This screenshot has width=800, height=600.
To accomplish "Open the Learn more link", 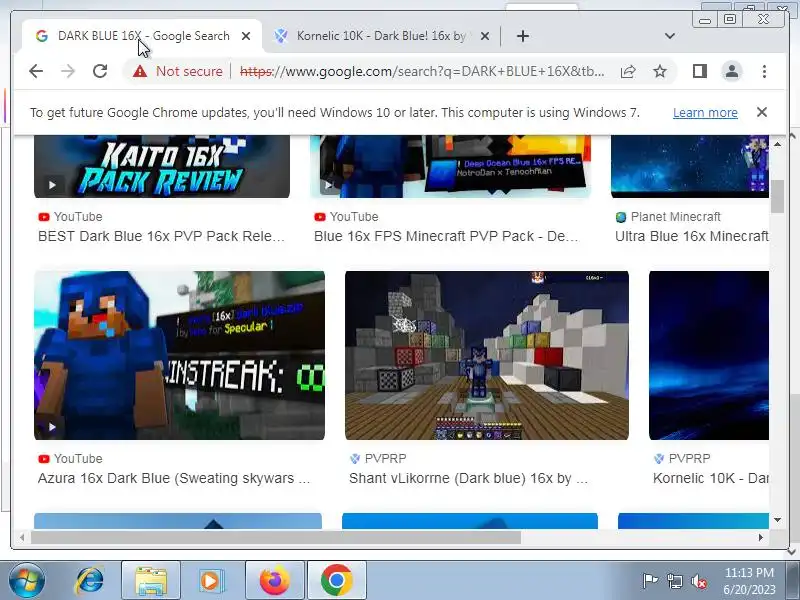I will click(705, 113).
